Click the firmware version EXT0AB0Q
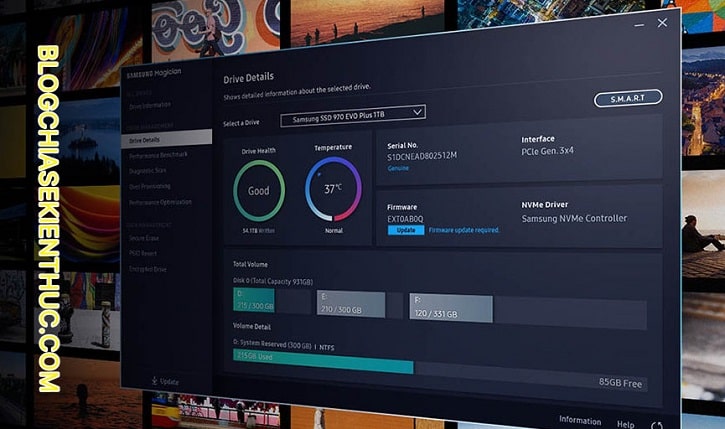The width and height of the screenshot is (725, 429). [405, 219]
